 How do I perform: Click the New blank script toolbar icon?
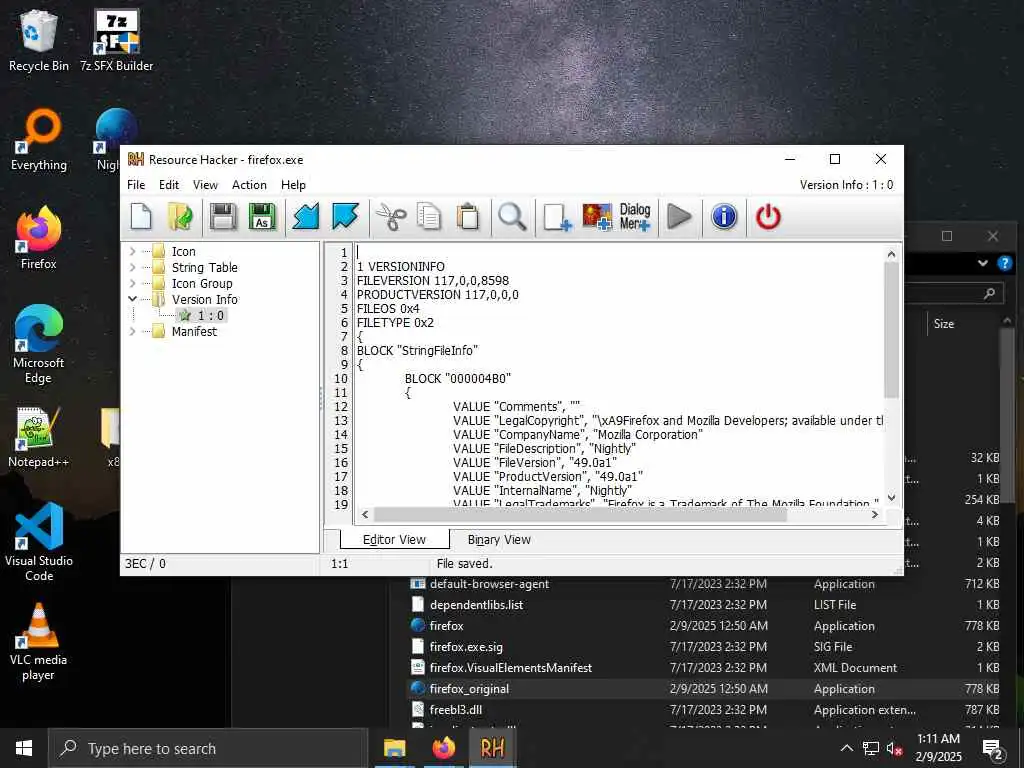point(141,217)
